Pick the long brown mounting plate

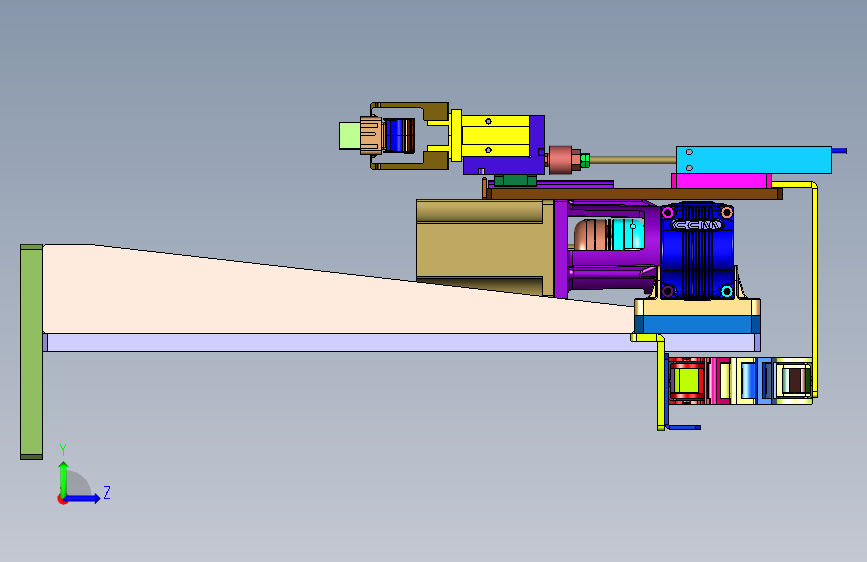pos(635,194)
